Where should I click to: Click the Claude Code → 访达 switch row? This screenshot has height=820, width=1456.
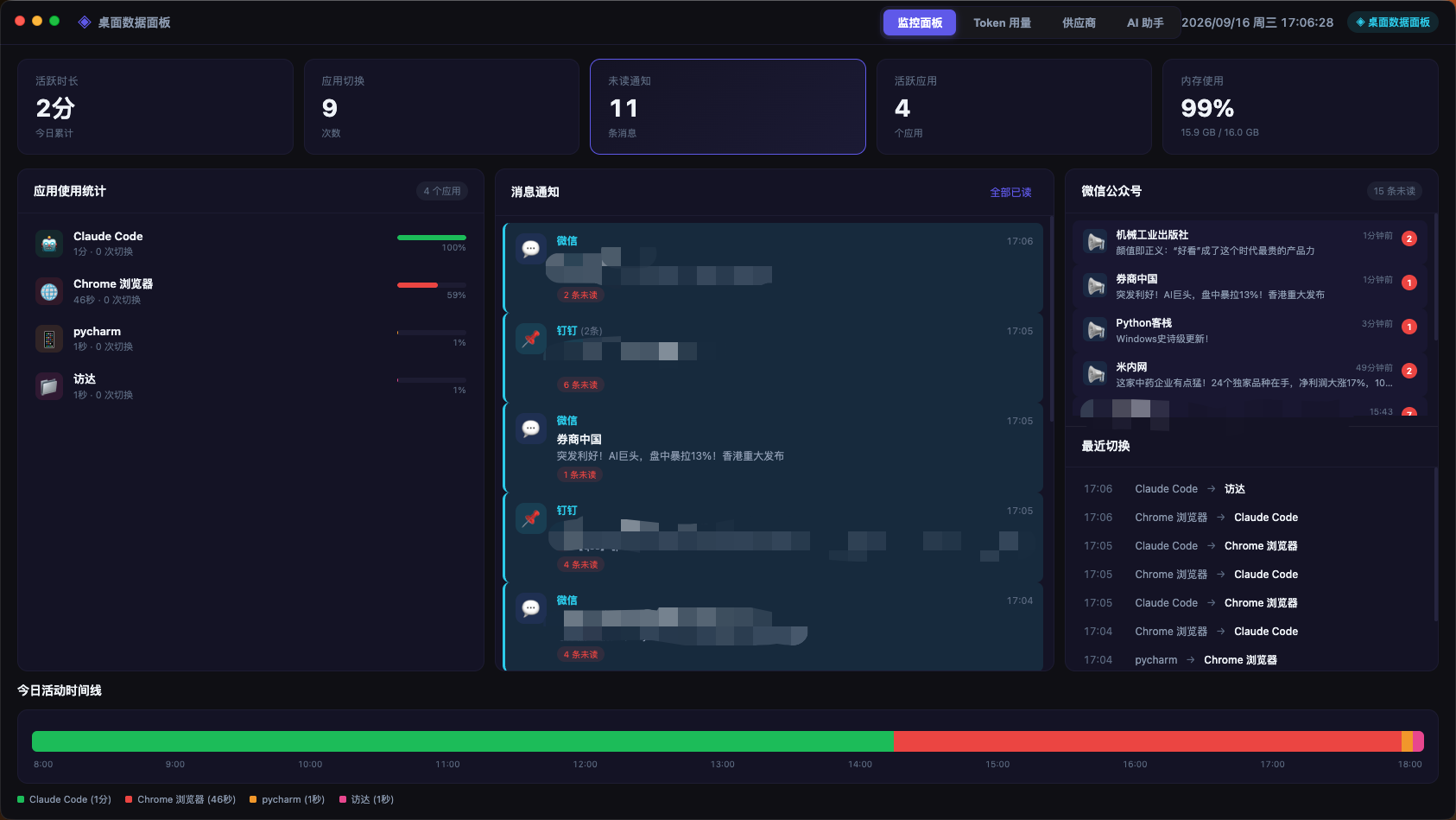coord(1252,489)
